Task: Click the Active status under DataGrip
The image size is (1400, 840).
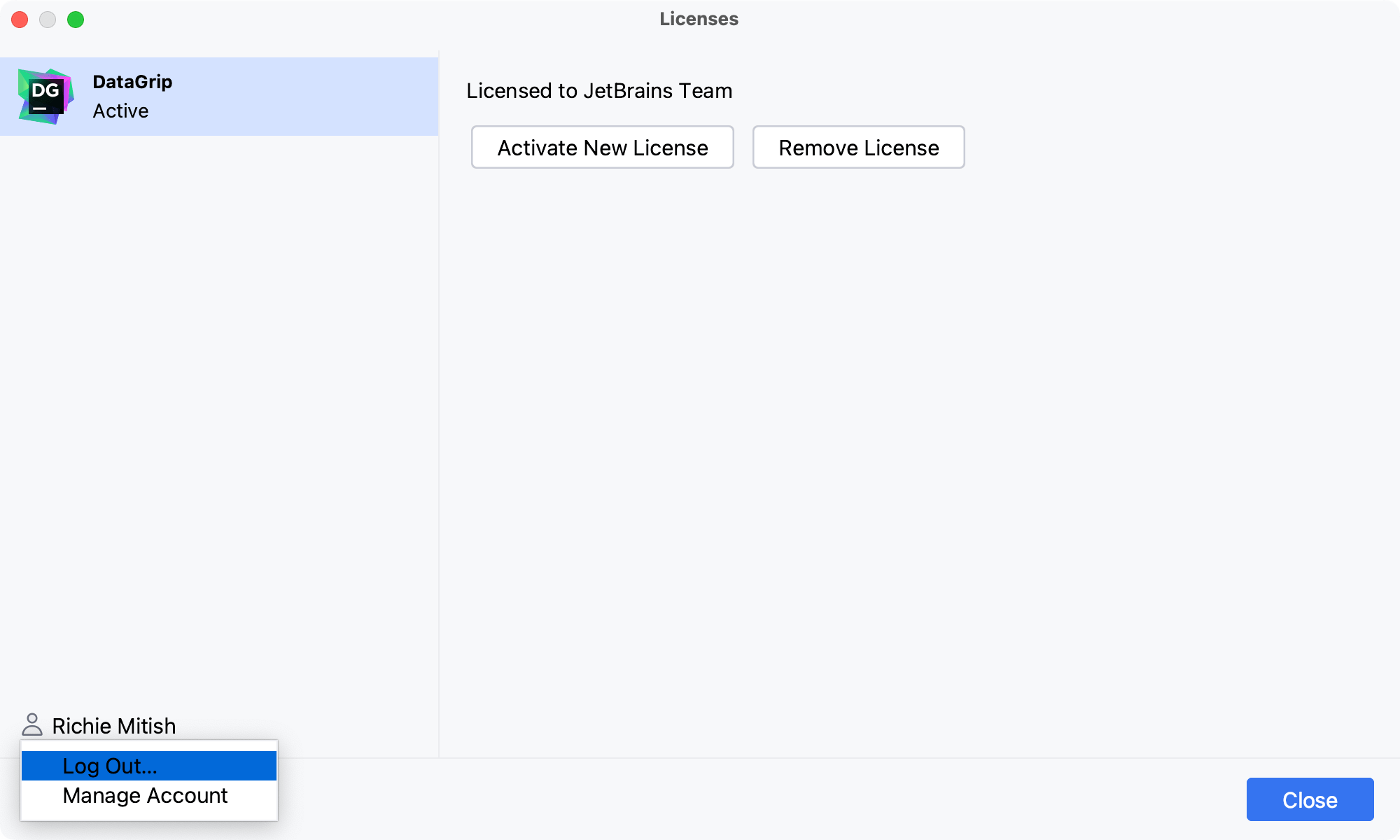Action: point(120,111)
